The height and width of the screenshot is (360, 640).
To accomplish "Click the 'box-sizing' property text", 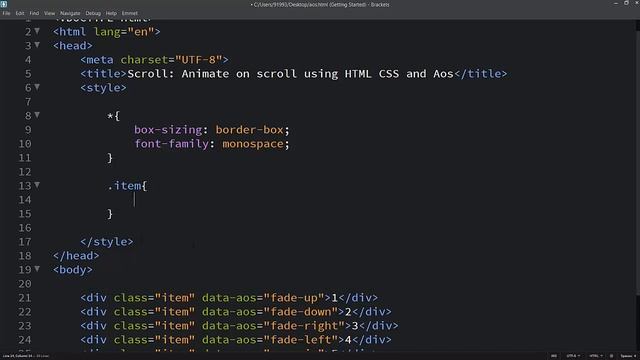I will pyautogui.click(x=168, y=130).
